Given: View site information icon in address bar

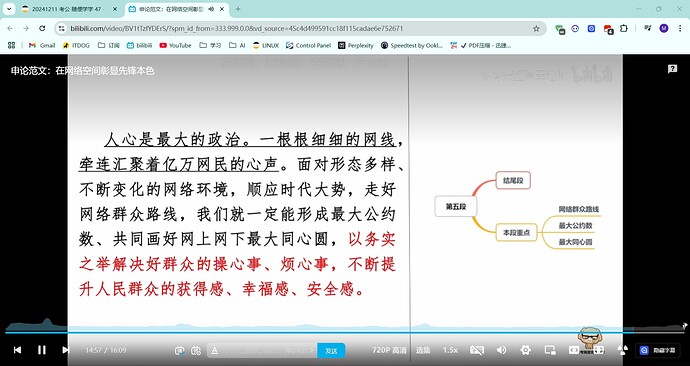Looking at the screenshot, I should pos(62,29).
